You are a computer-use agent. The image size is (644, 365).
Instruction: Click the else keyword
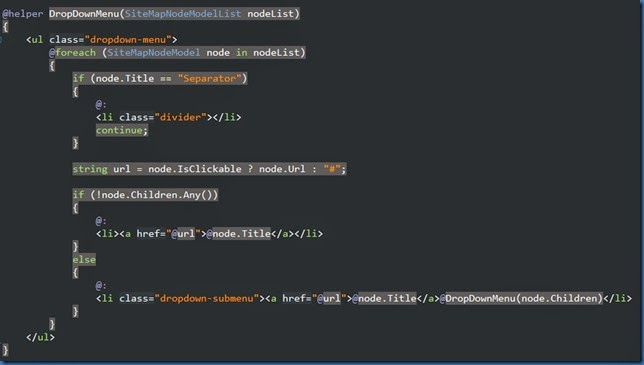[84, 259]
